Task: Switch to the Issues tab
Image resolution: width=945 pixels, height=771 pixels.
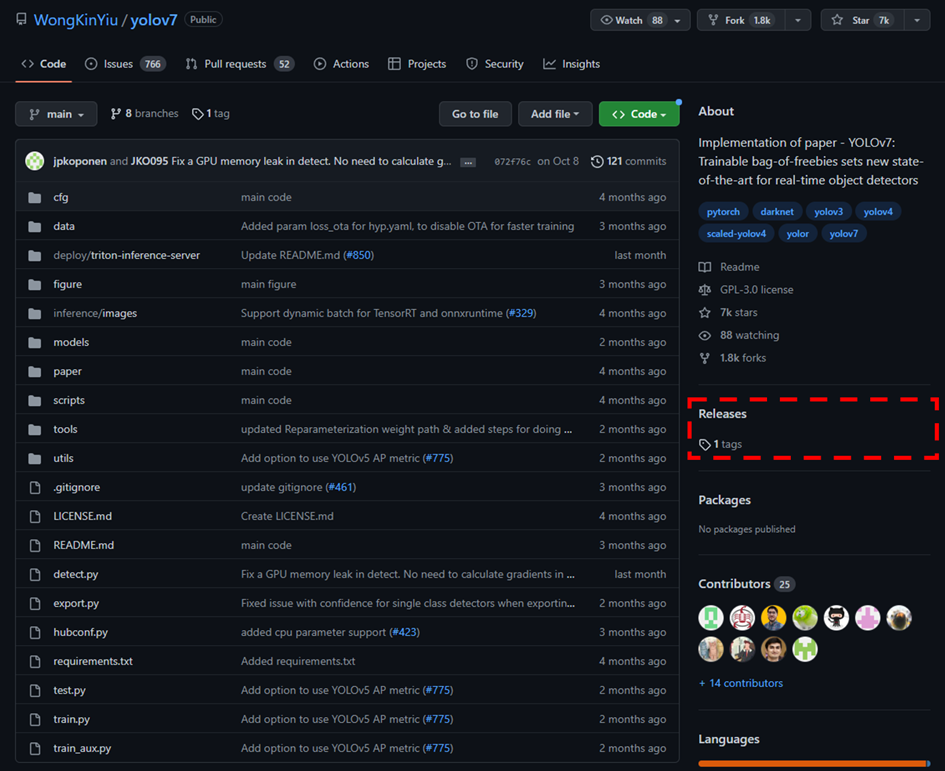Action: (x=125, y=64)
